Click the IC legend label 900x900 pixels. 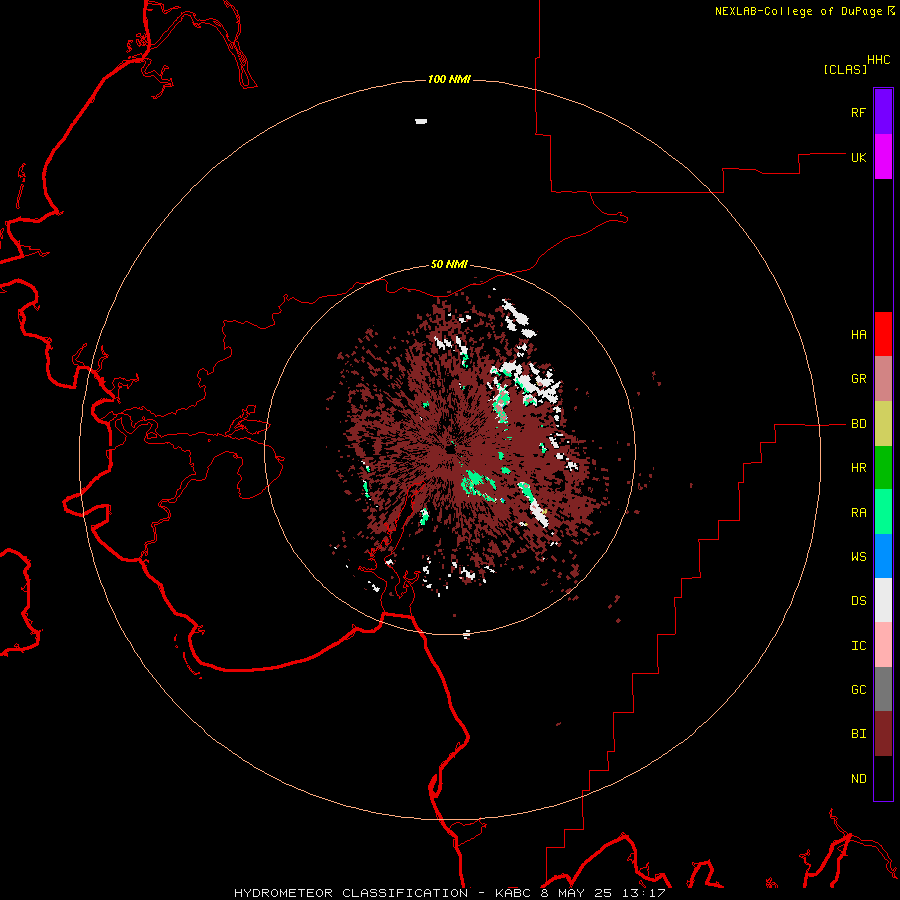(x=858, y=646)
